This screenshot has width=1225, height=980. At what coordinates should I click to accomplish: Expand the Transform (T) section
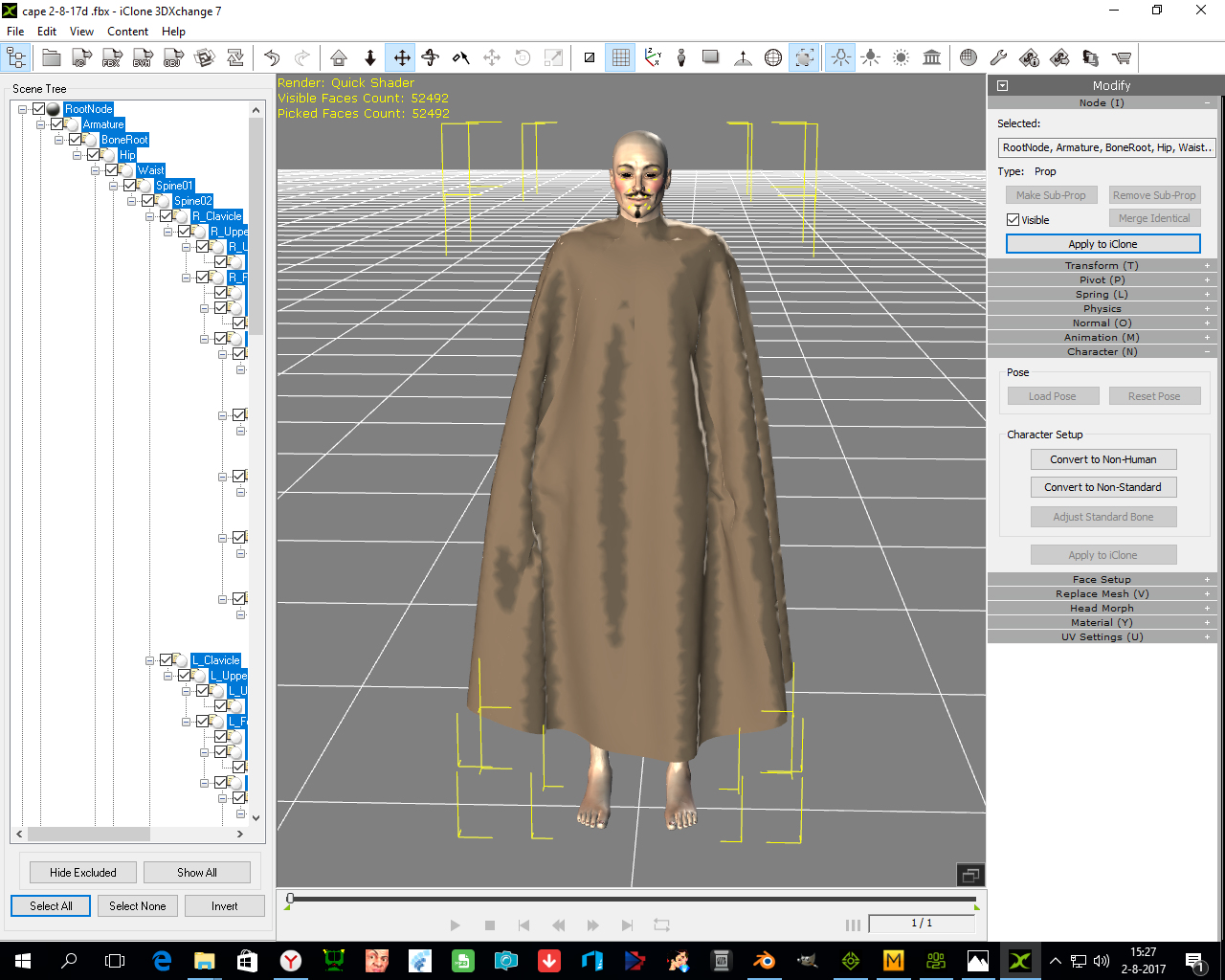(x=1102, y=265)
